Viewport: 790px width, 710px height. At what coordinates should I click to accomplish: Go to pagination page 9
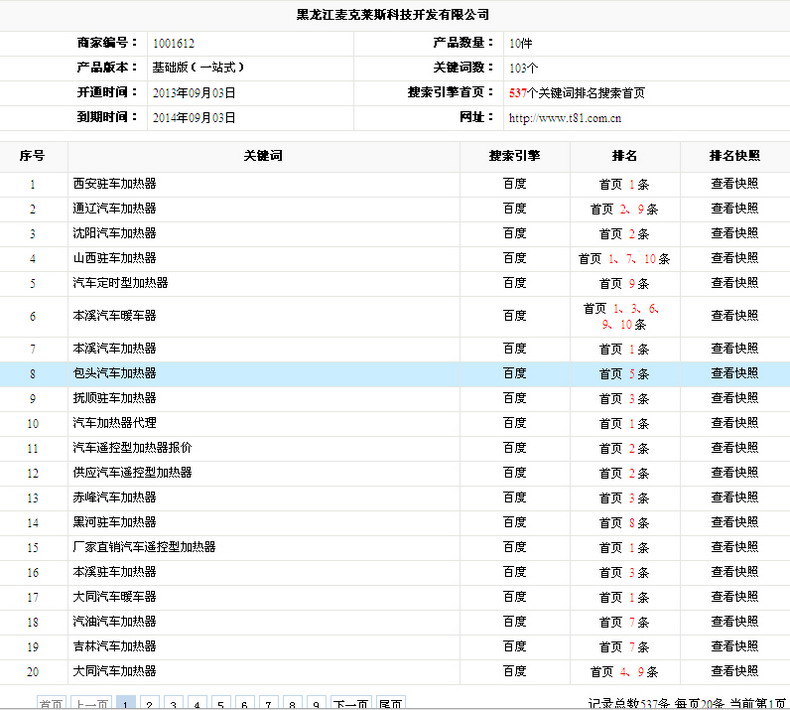tap(316, 703)
